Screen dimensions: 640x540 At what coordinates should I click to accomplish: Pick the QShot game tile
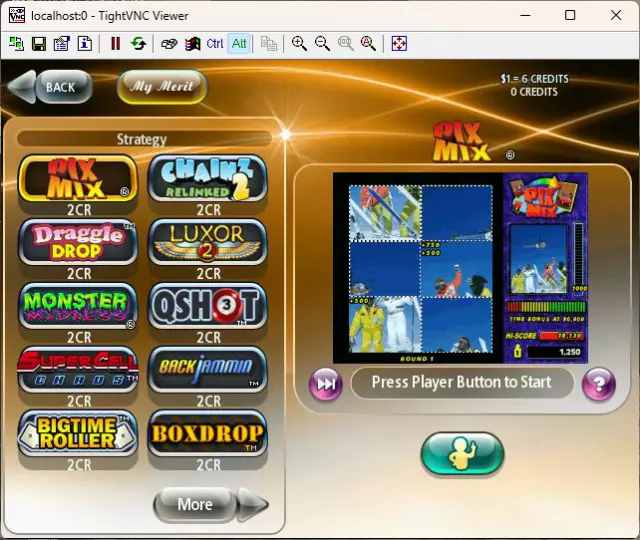point(207,306)
